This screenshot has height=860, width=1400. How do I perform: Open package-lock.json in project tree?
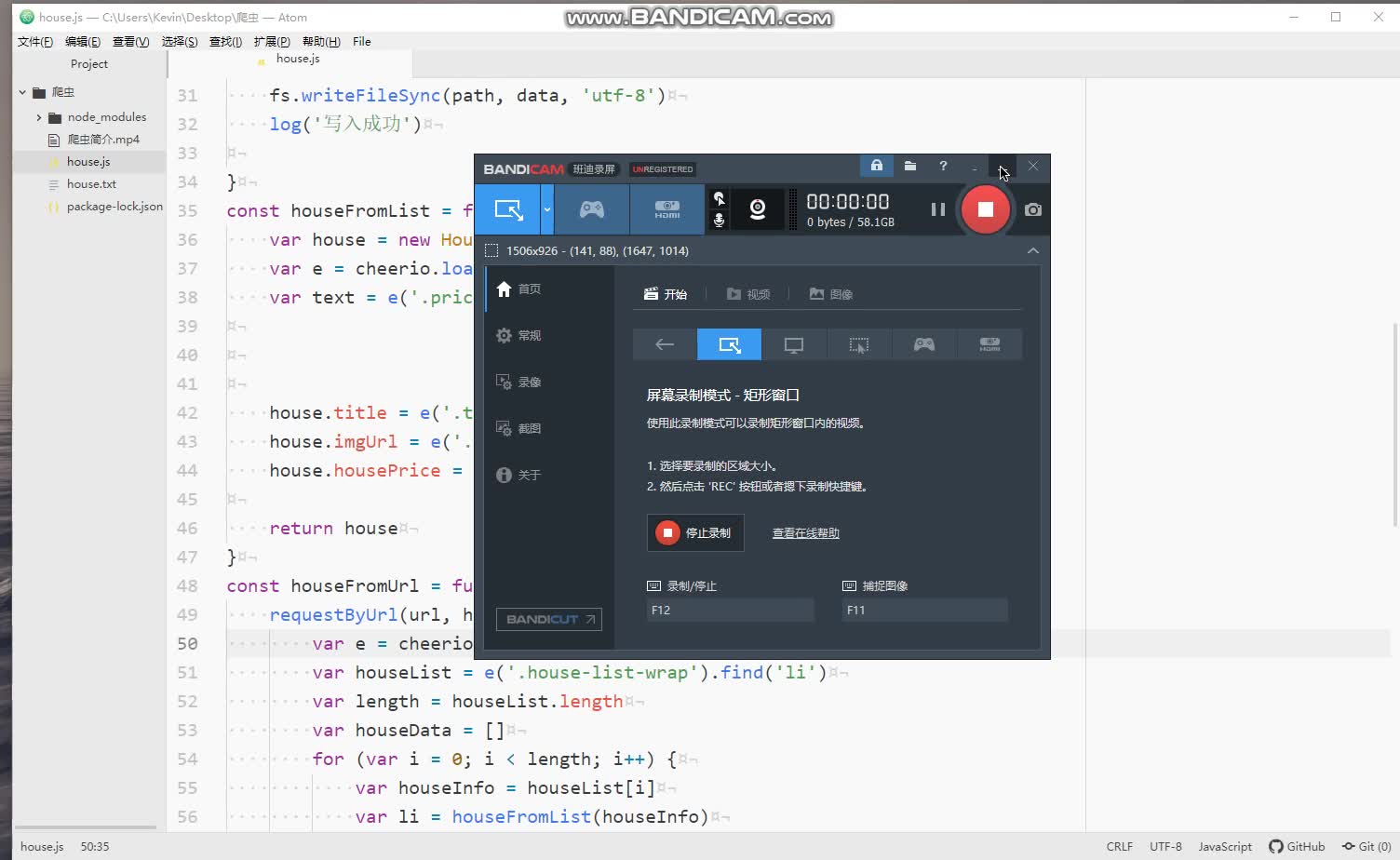(114, 207)
